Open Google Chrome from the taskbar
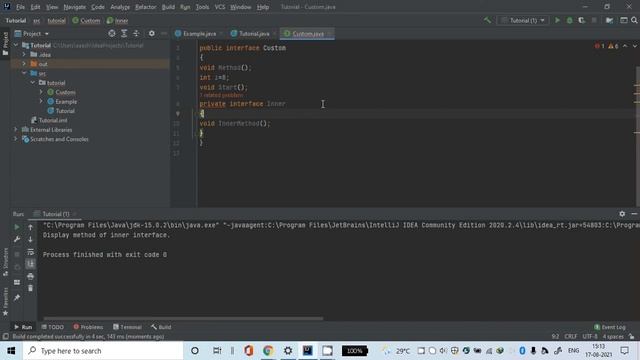Image resolution: width=640 pixels, height=360 pixels. point(268,351)
